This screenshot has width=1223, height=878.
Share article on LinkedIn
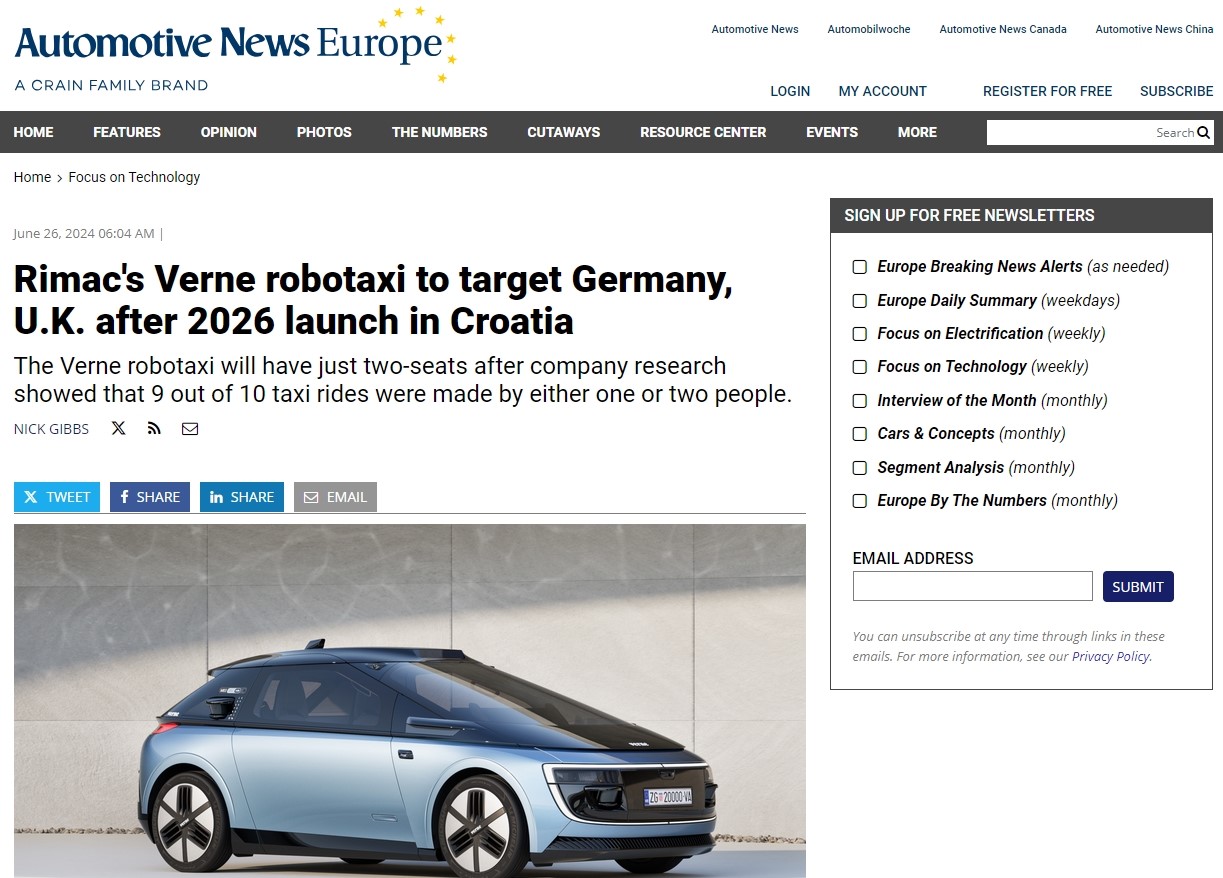(242, 497)
